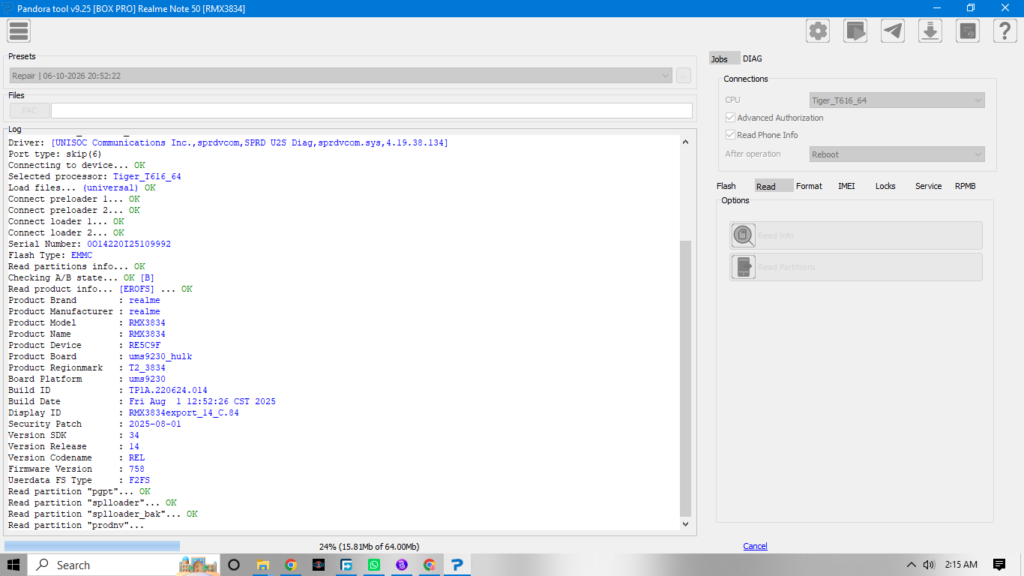Click the log vertical scrollbar thumb

[685, 379]
